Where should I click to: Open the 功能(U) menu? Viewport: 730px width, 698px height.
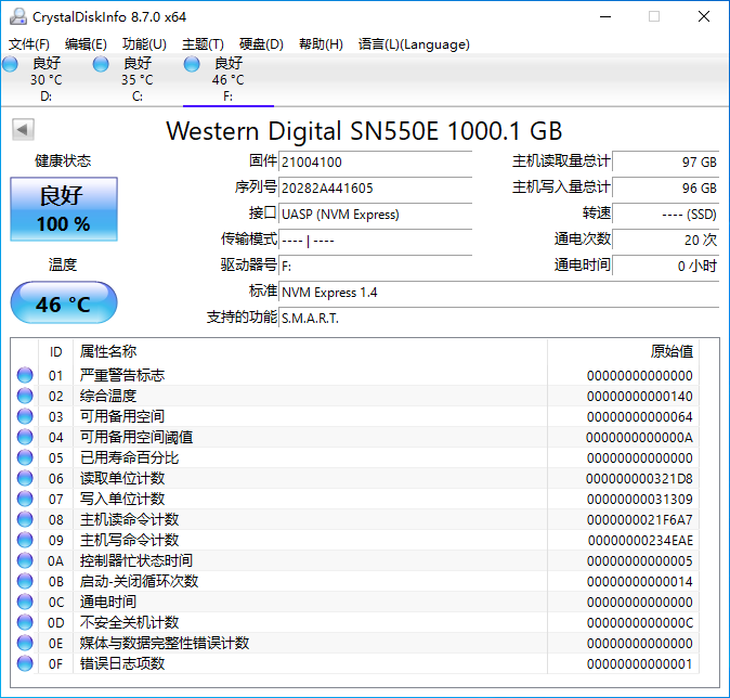click(144, 44)
